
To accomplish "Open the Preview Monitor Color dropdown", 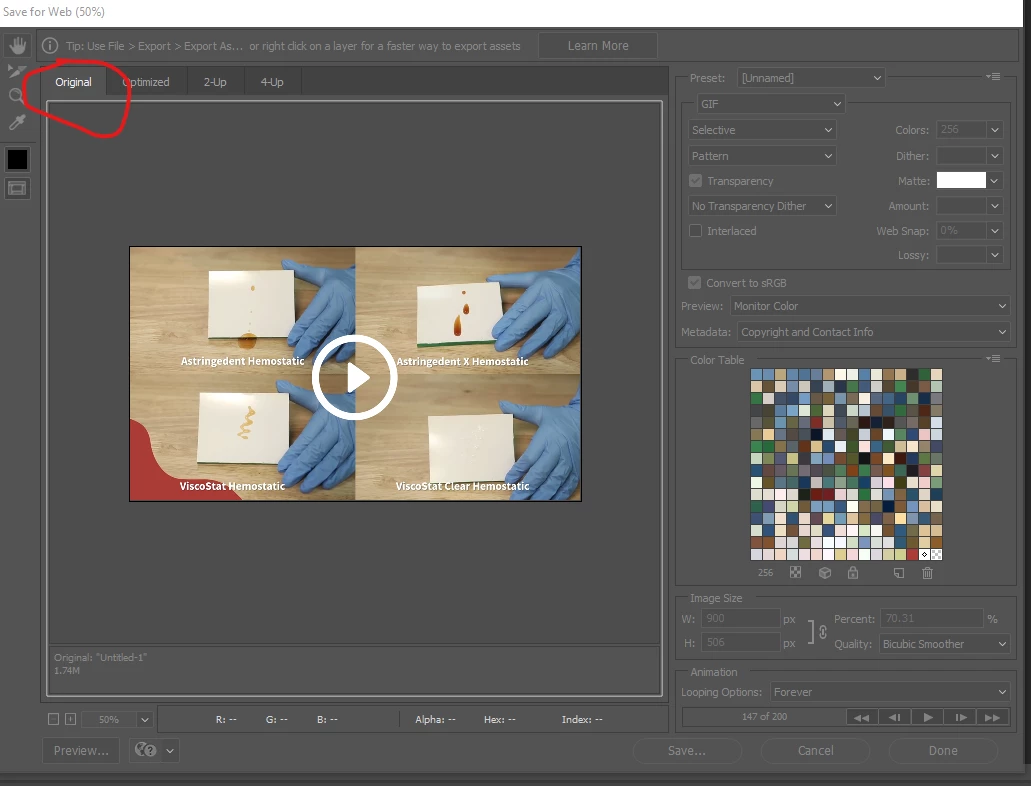I will pos(870,306).
